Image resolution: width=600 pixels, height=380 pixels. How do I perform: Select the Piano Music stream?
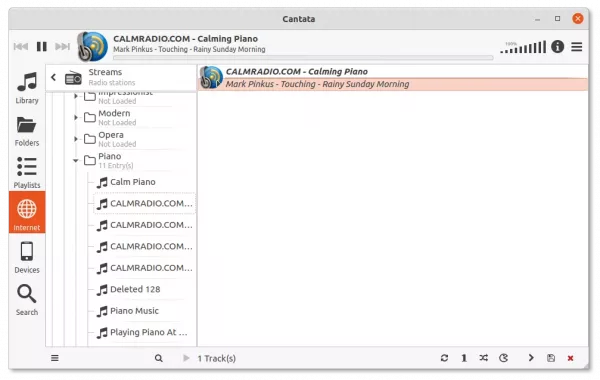pyautogui.click(x=144, y=311)
